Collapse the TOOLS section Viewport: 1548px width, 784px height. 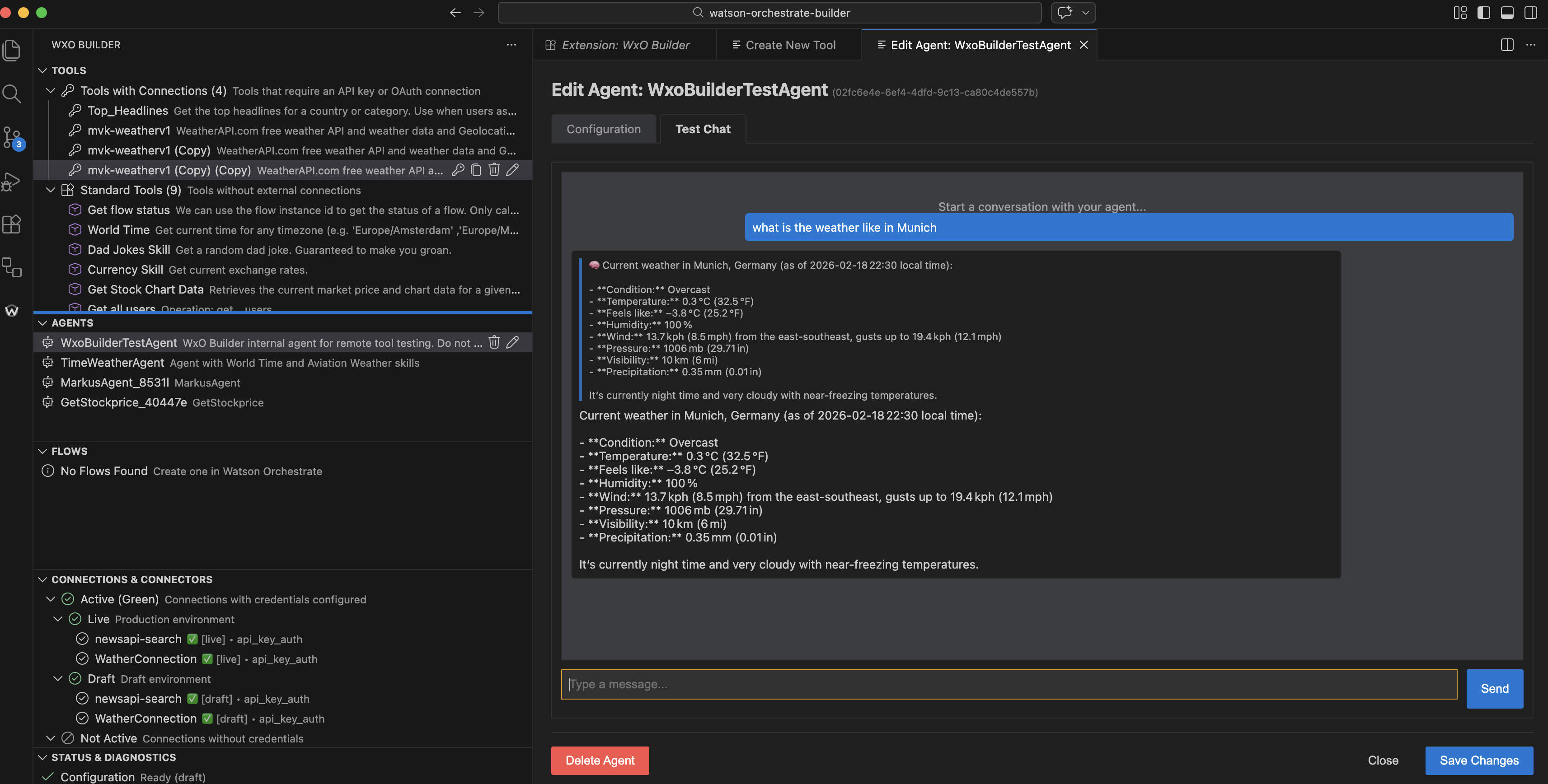(x=42, y=70)
